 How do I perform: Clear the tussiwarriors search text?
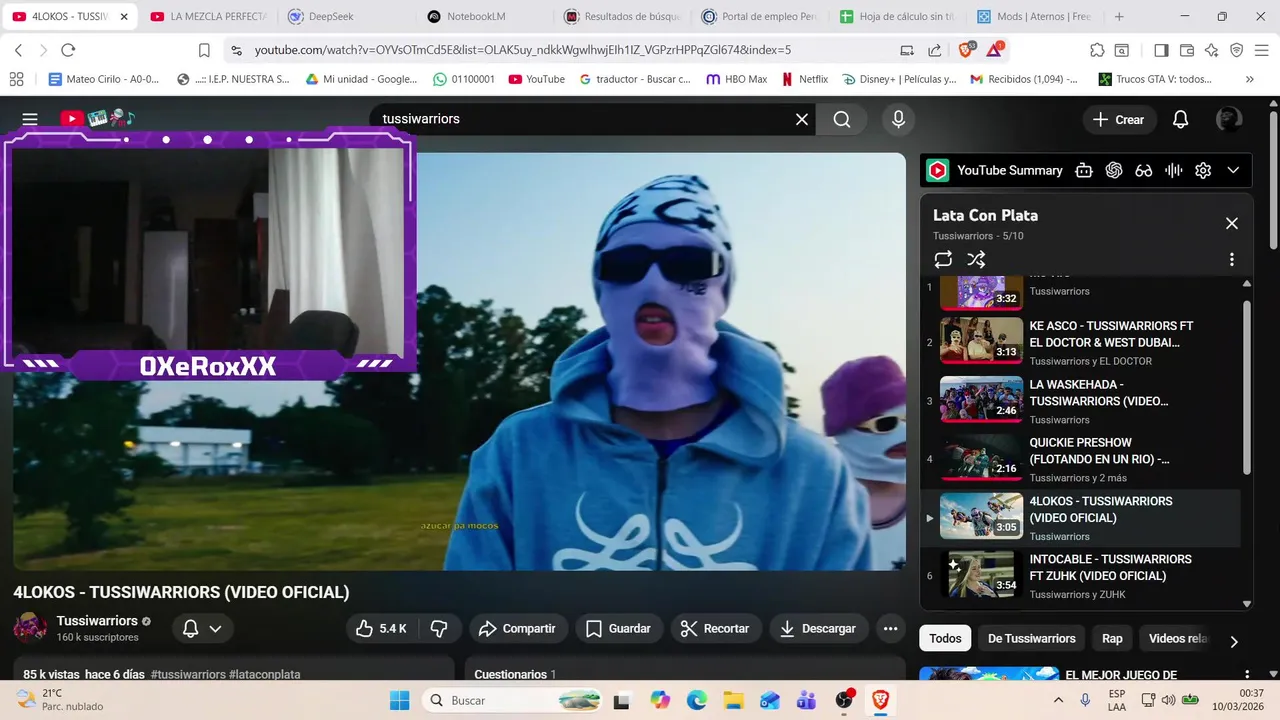801,119
